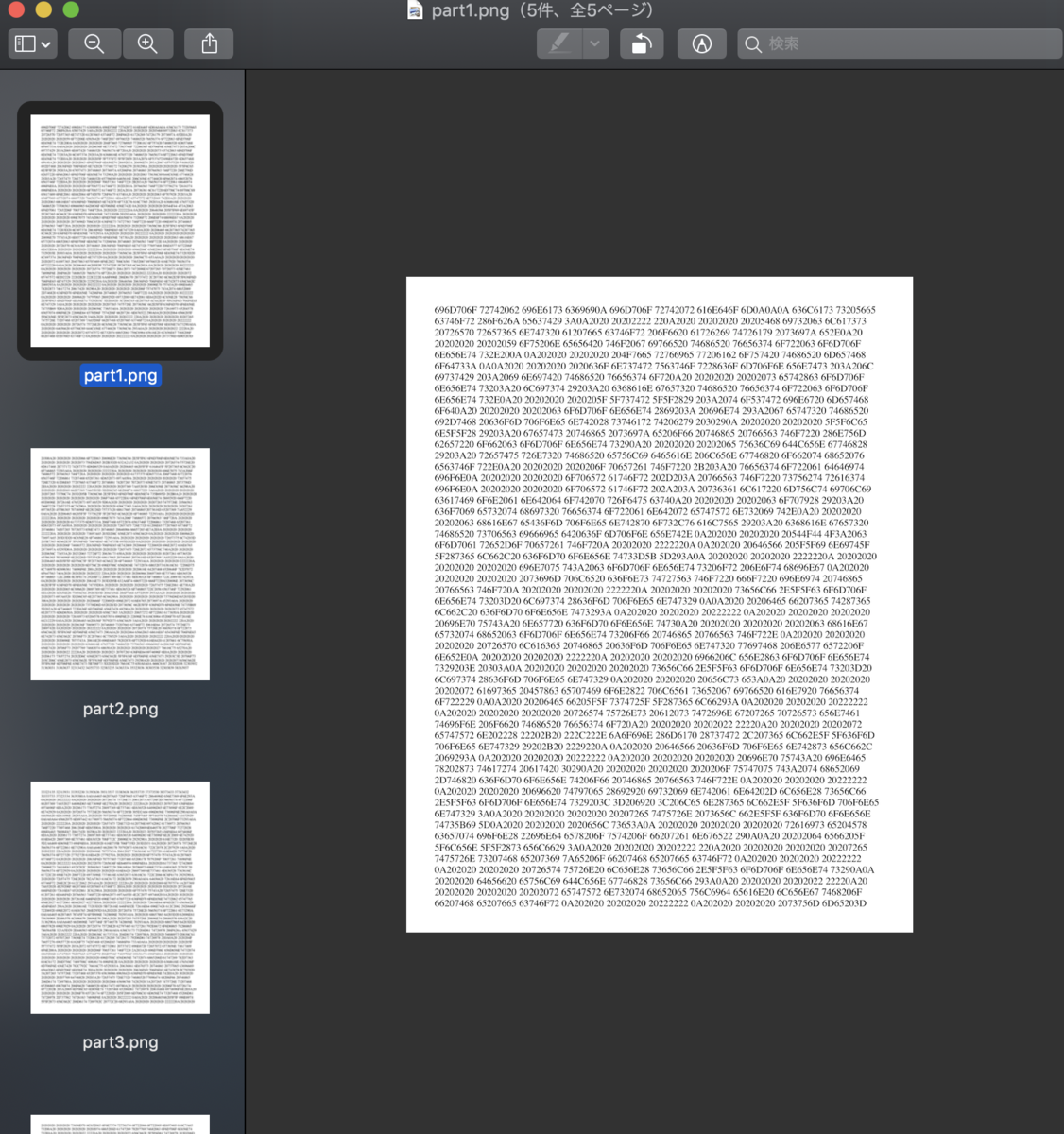Minimize the Preview window
The width and height of the screenshot is (1064, 1134).
tap(43, 9)
